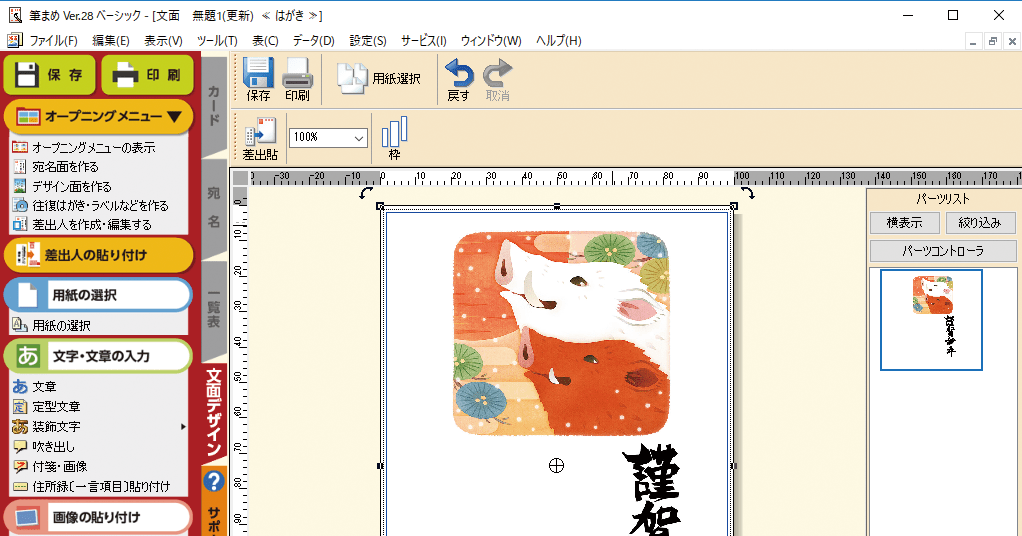The height and width of the screenshot is (536, 1022).
Task: Open the サポート help question mark tab
Action: click(214, 499)
